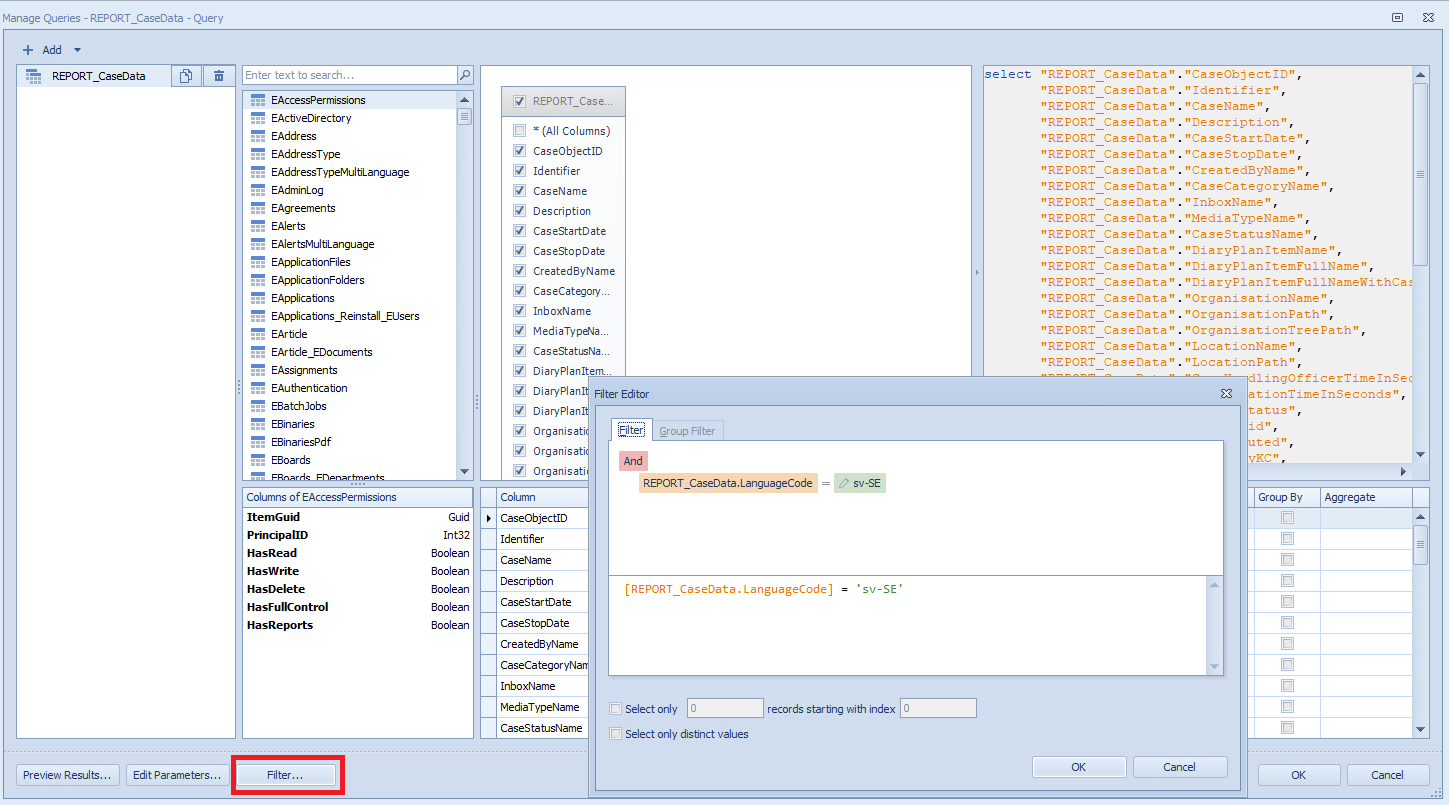Image resolution: width=1449 pixels, height=805 pixels.
Task: Click the search magnifier icon
Action: pyautogui.click(x=465, y=75)
